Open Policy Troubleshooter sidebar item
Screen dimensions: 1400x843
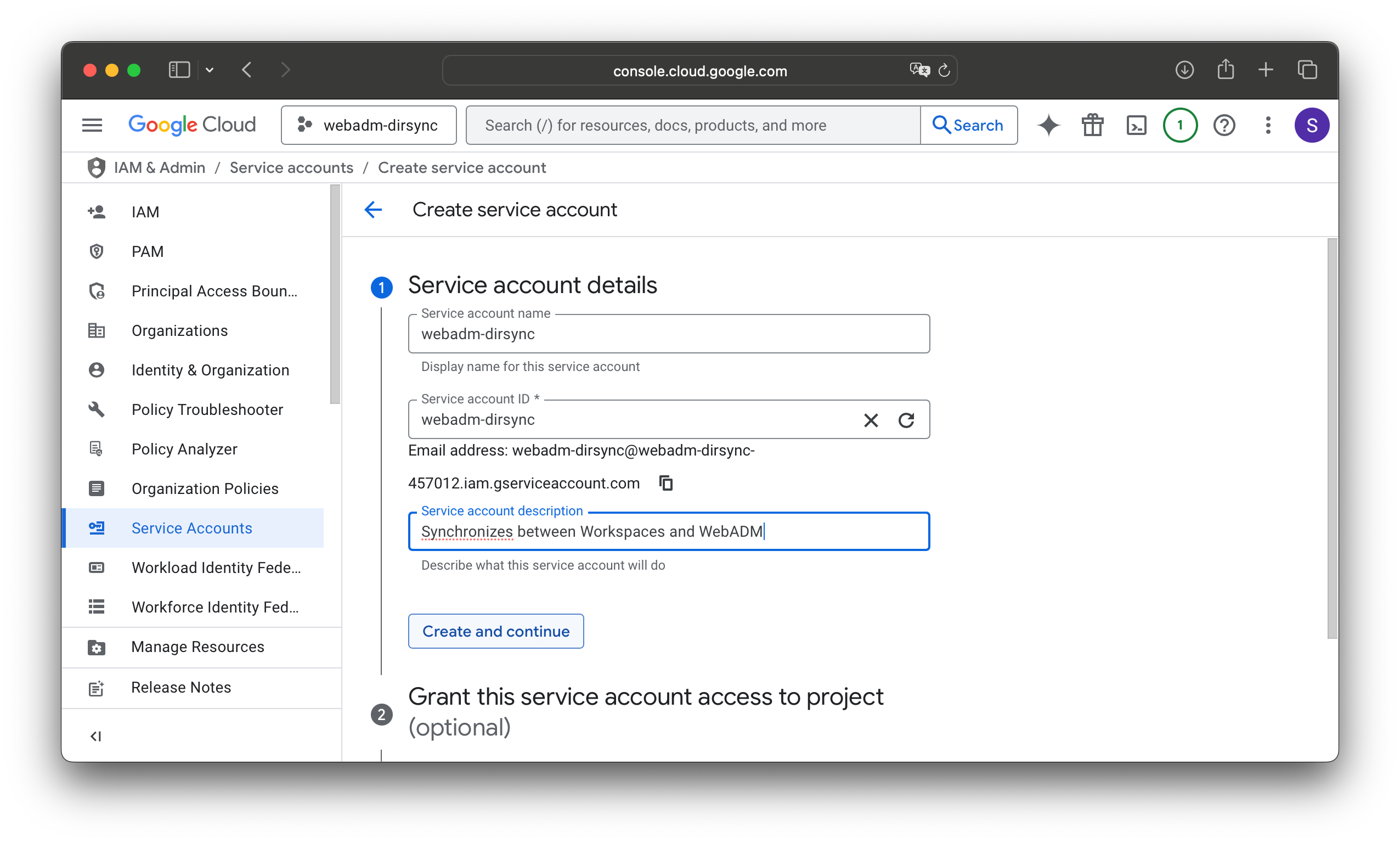193,409
